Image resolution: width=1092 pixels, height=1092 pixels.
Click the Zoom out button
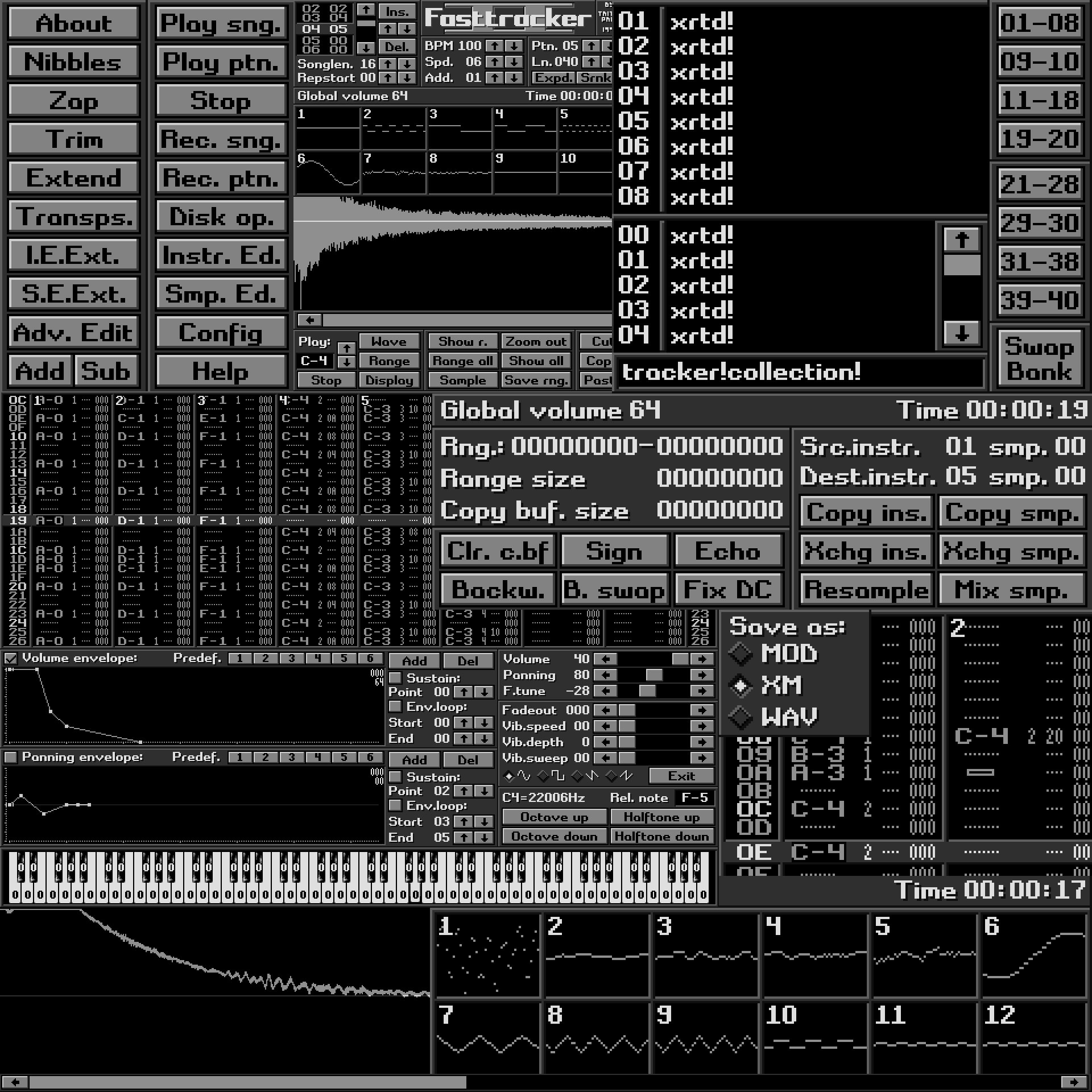(536, 341)
